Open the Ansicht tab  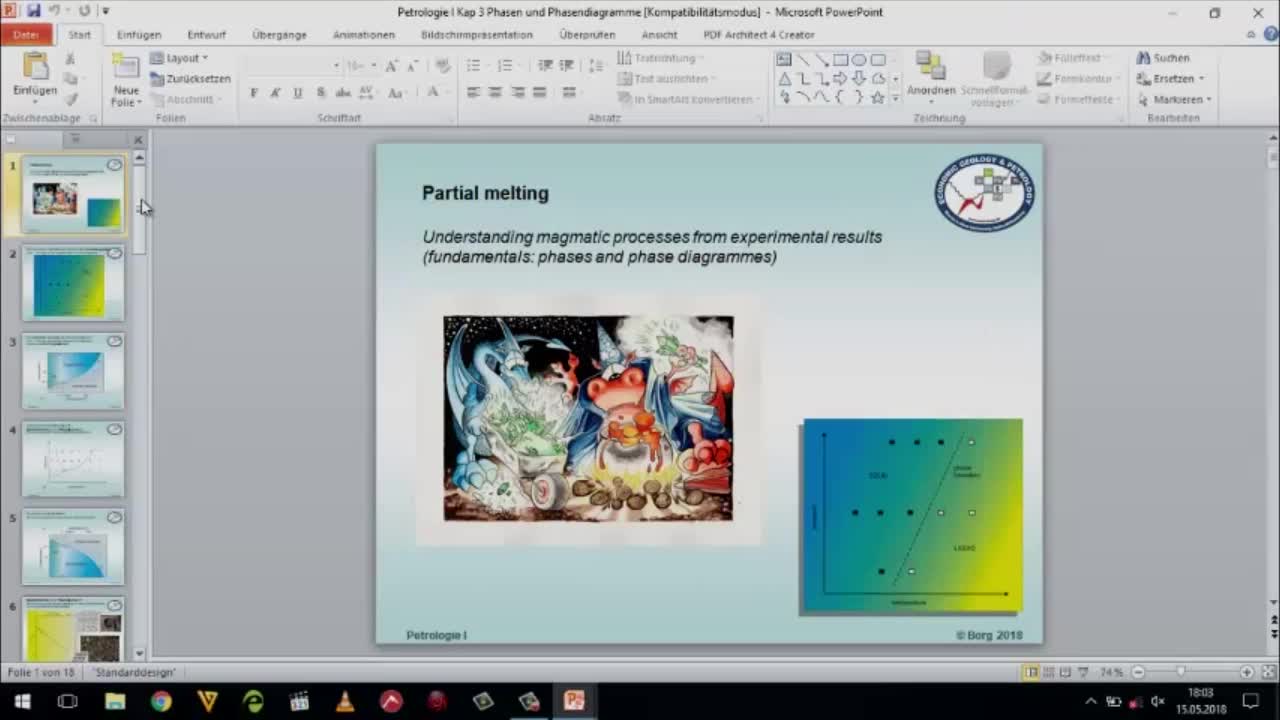(659, 34)
